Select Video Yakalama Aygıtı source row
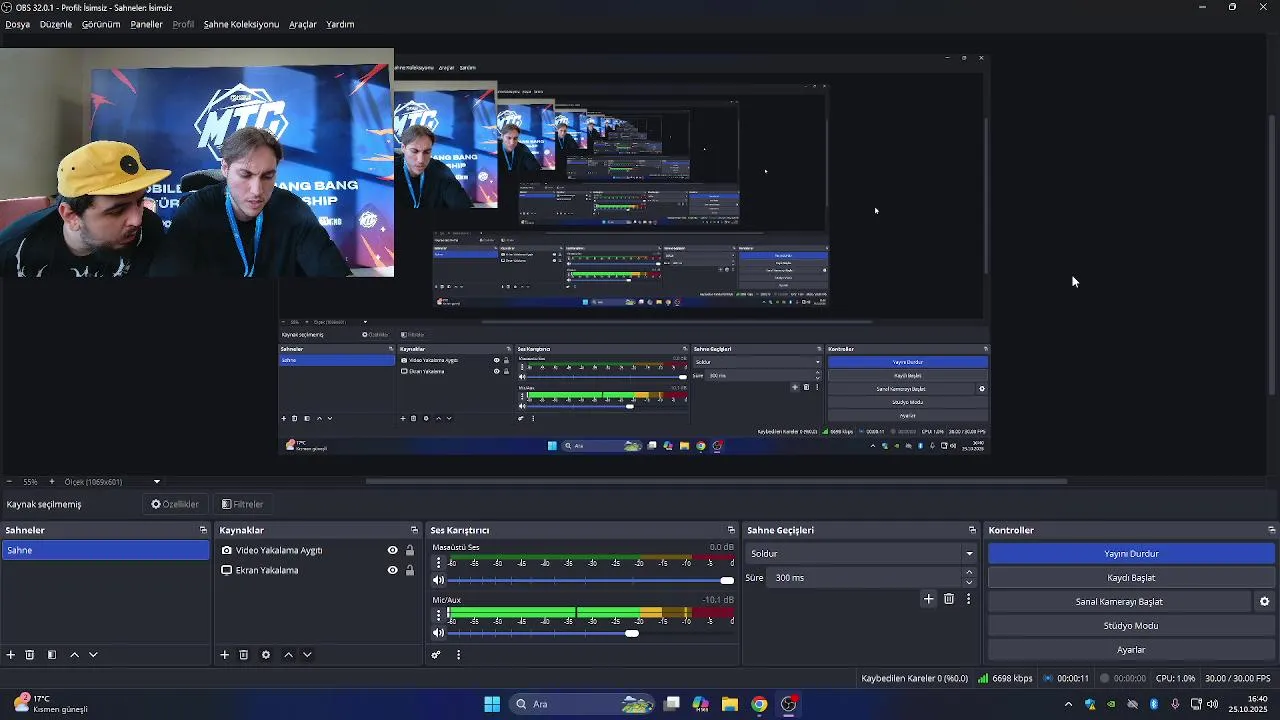The width and height of the screenshot is (1280, 720). [318, 550]
